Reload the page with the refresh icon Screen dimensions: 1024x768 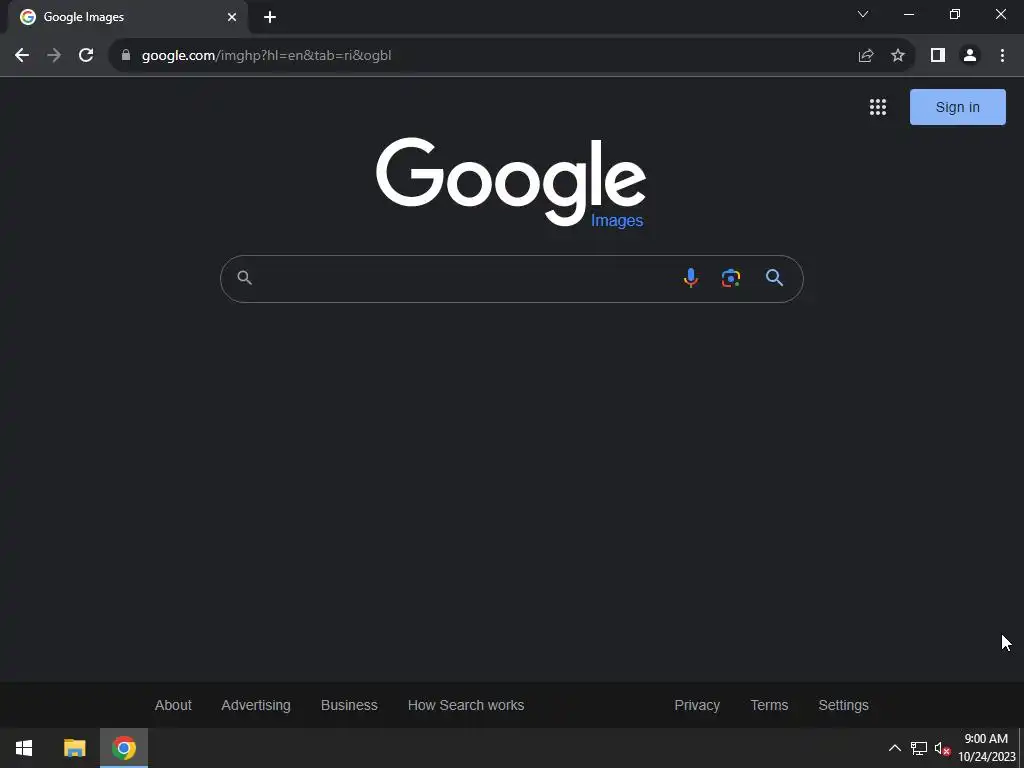[86, 56]
